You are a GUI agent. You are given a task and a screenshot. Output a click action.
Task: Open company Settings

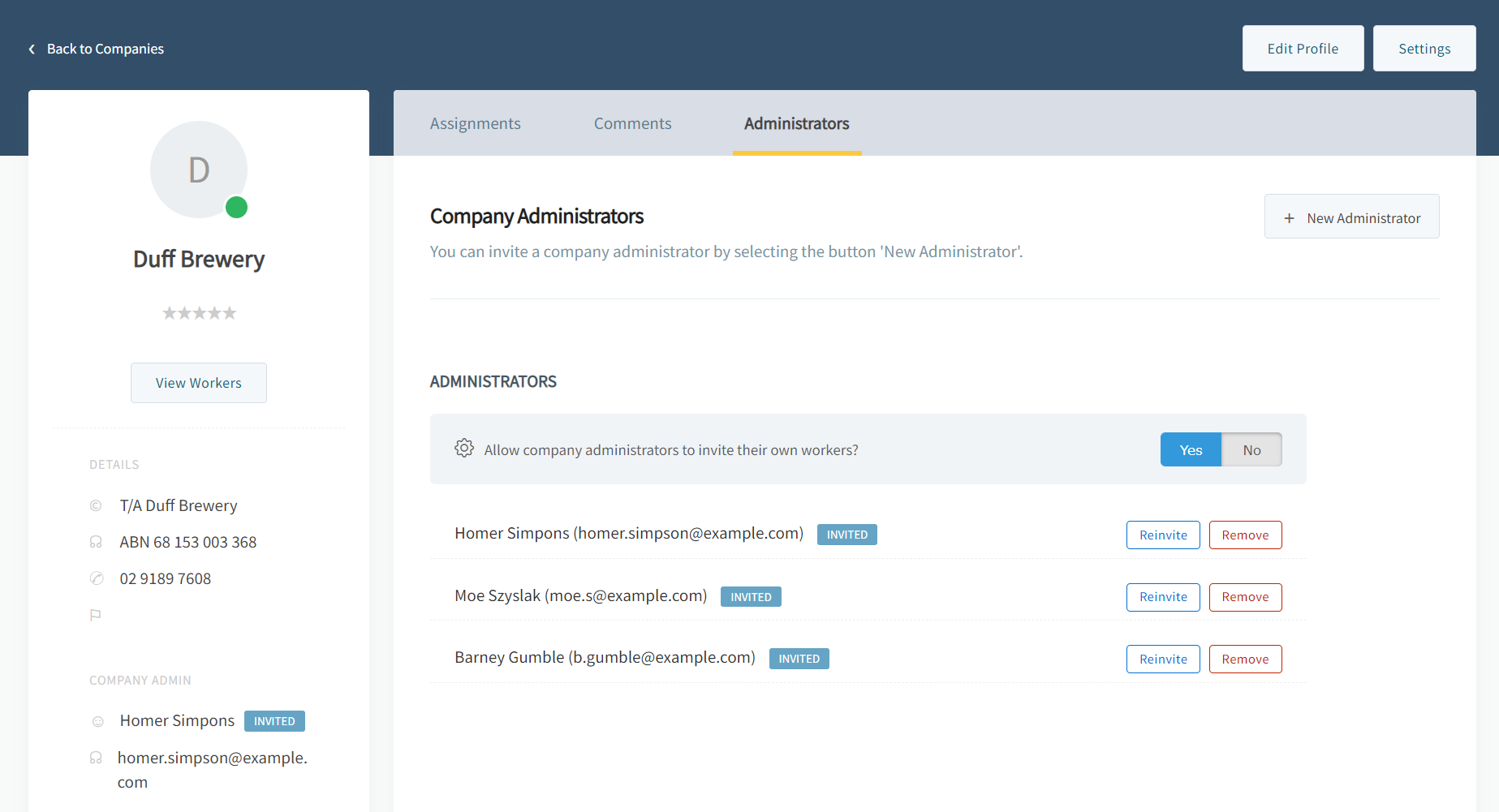point(1424,49)
